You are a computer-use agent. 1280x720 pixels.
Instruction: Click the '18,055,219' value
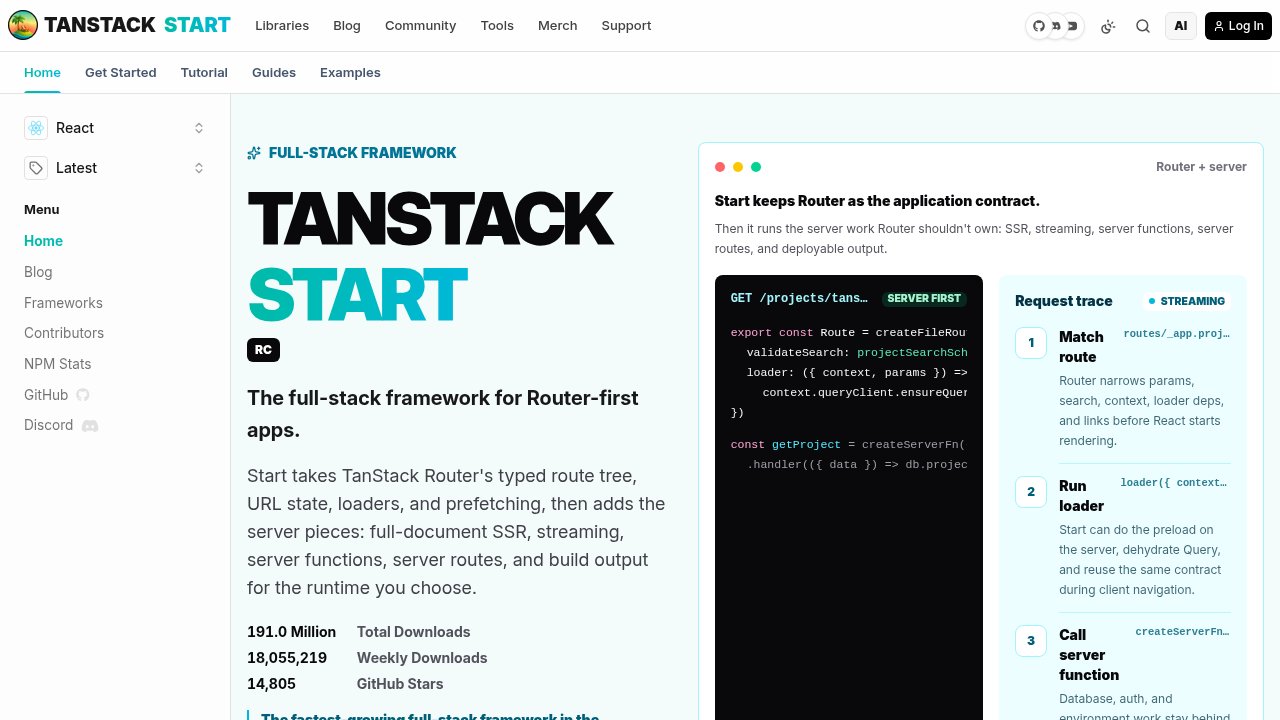[287, 658]
